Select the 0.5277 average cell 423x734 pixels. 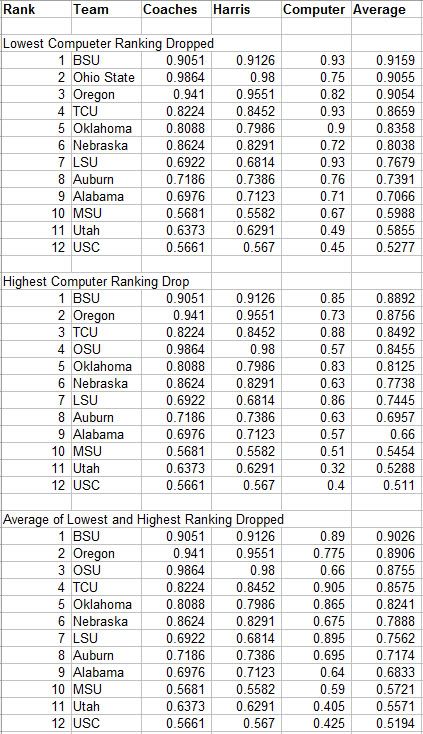[387, 247]
